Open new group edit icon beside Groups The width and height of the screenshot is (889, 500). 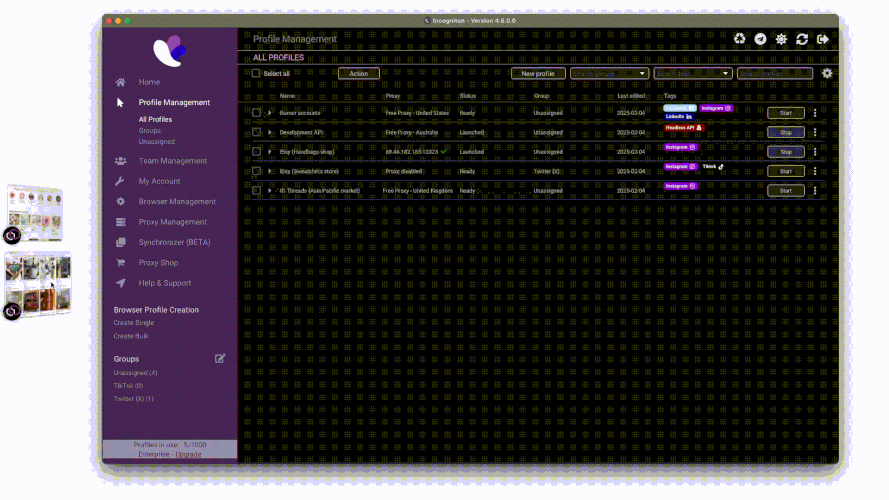220,358
